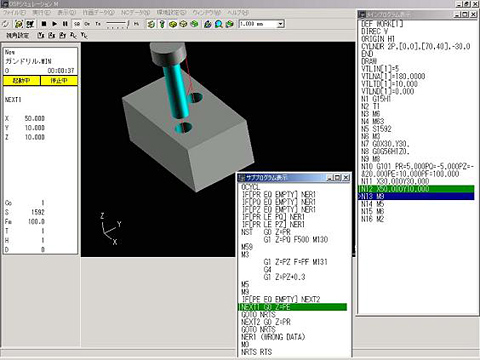Click the YX plane view icon
The image size is (480, 360).
pos(41,35)
